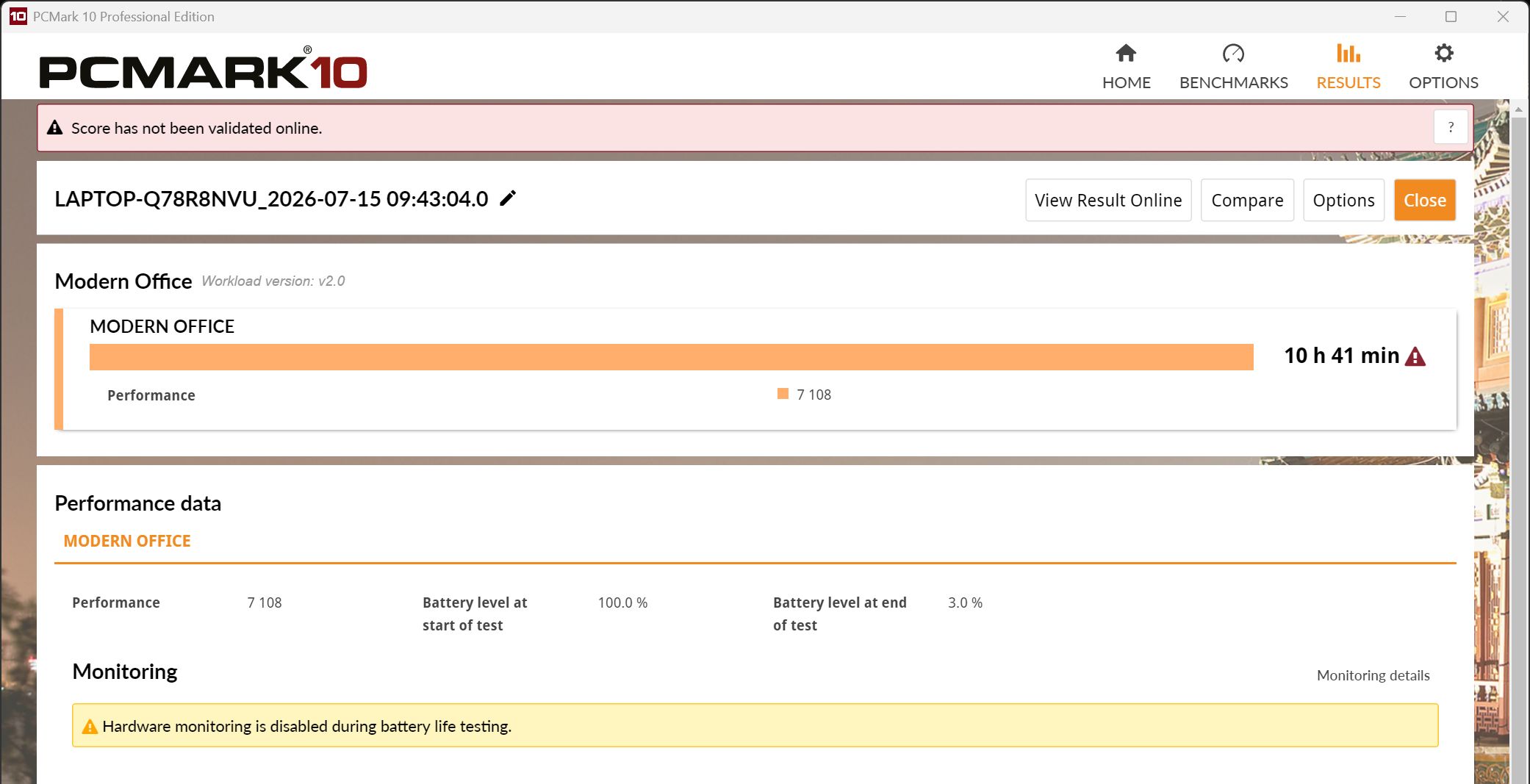
Task: Open the question mark help button
Action: (x=1451, y=127)
